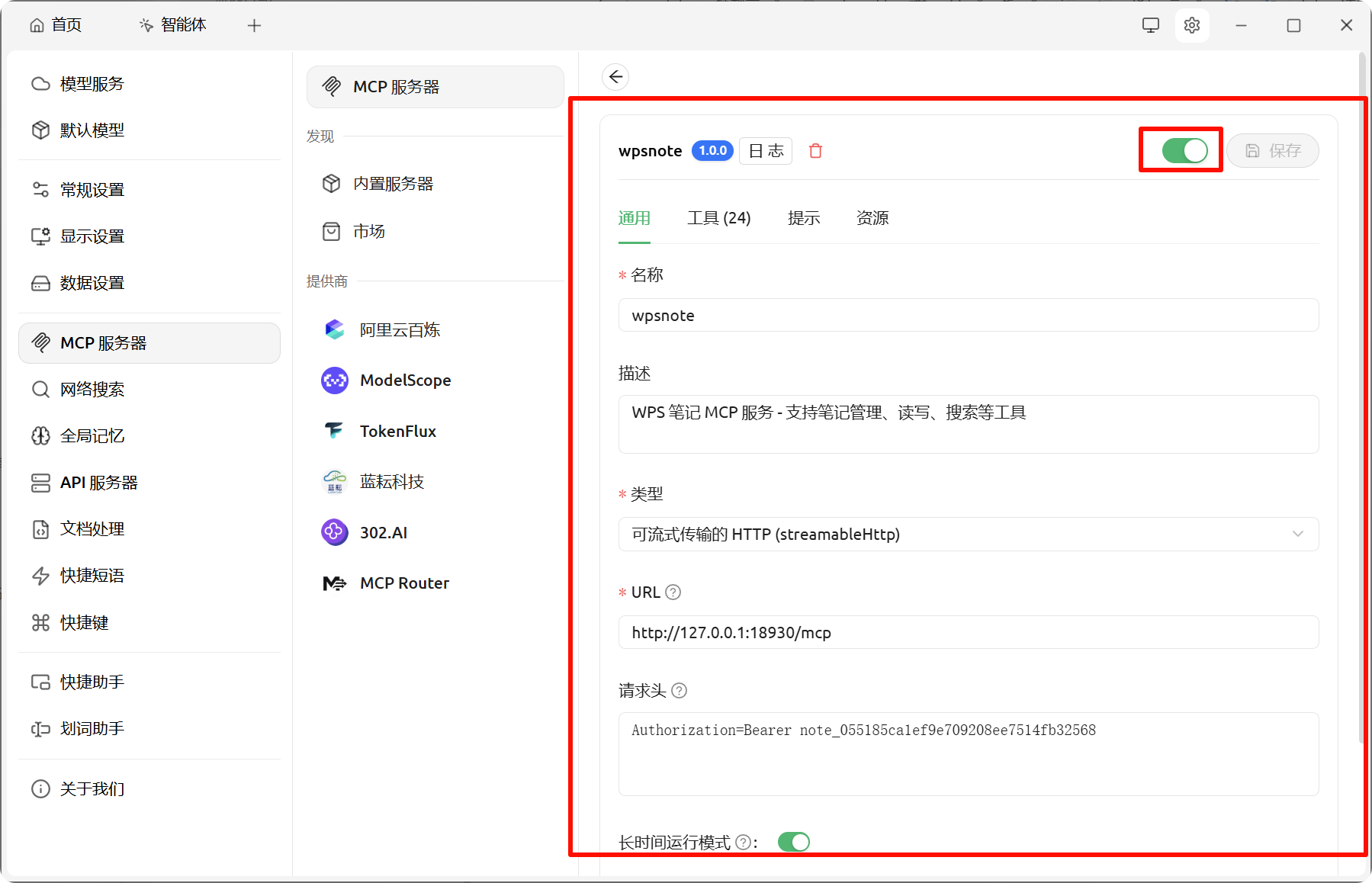Open 划词助手 settings
The width and height of the screenshot is (1372, 883).
(x=149, y=729)
